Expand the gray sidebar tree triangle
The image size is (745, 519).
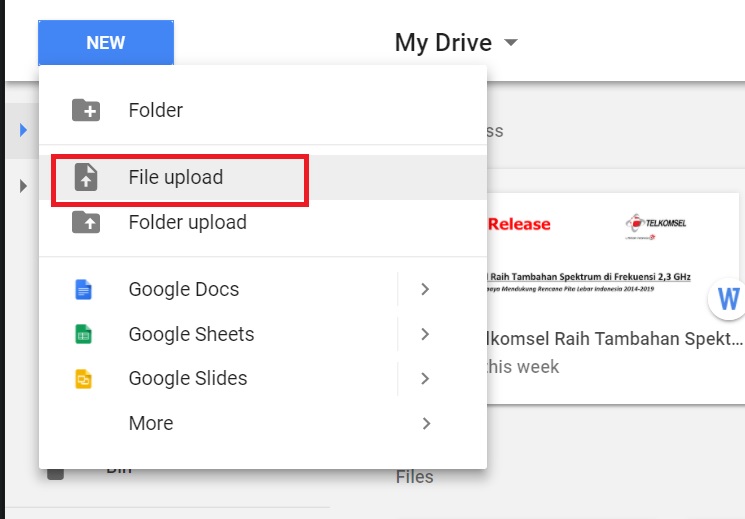click(23, 186)
